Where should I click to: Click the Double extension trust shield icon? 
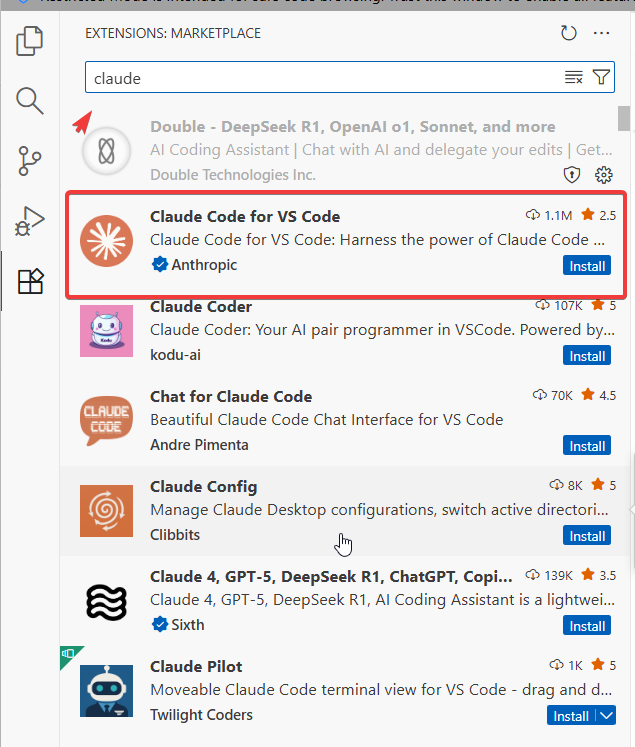(573, 175)
